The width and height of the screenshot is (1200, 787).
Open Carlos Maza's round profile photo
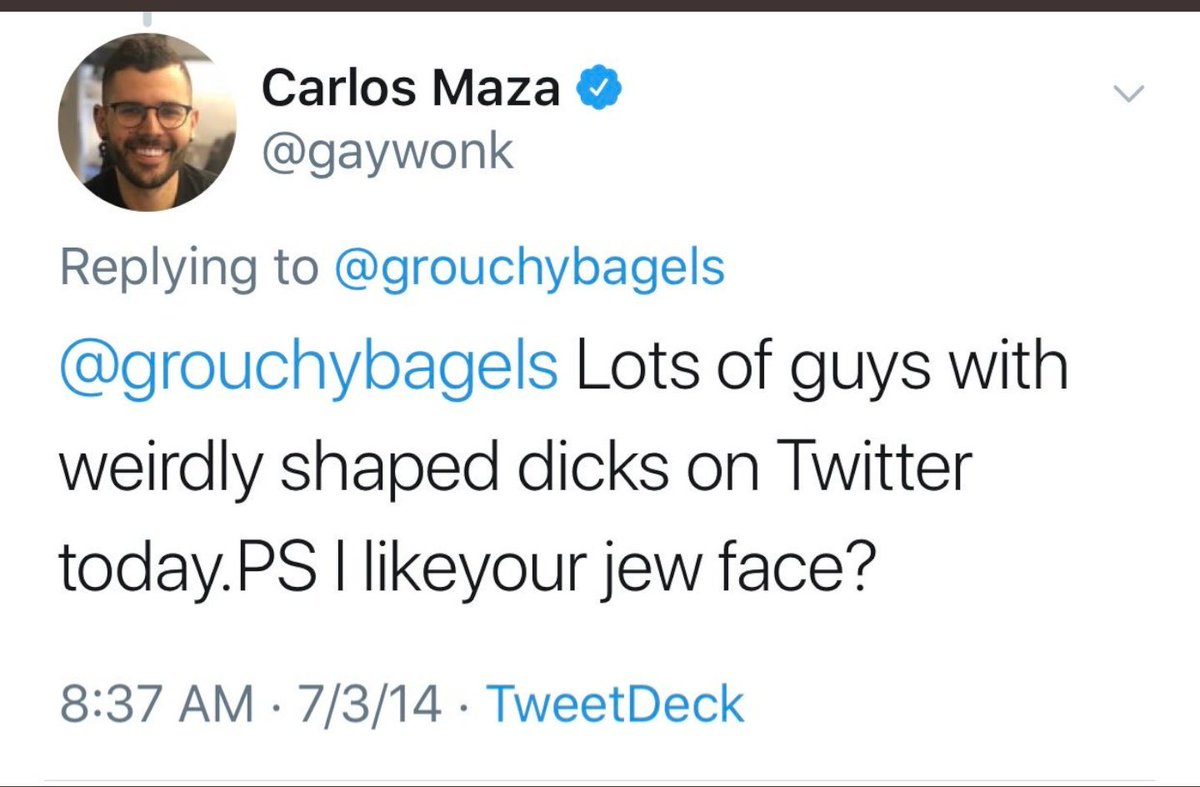(147, 121)
